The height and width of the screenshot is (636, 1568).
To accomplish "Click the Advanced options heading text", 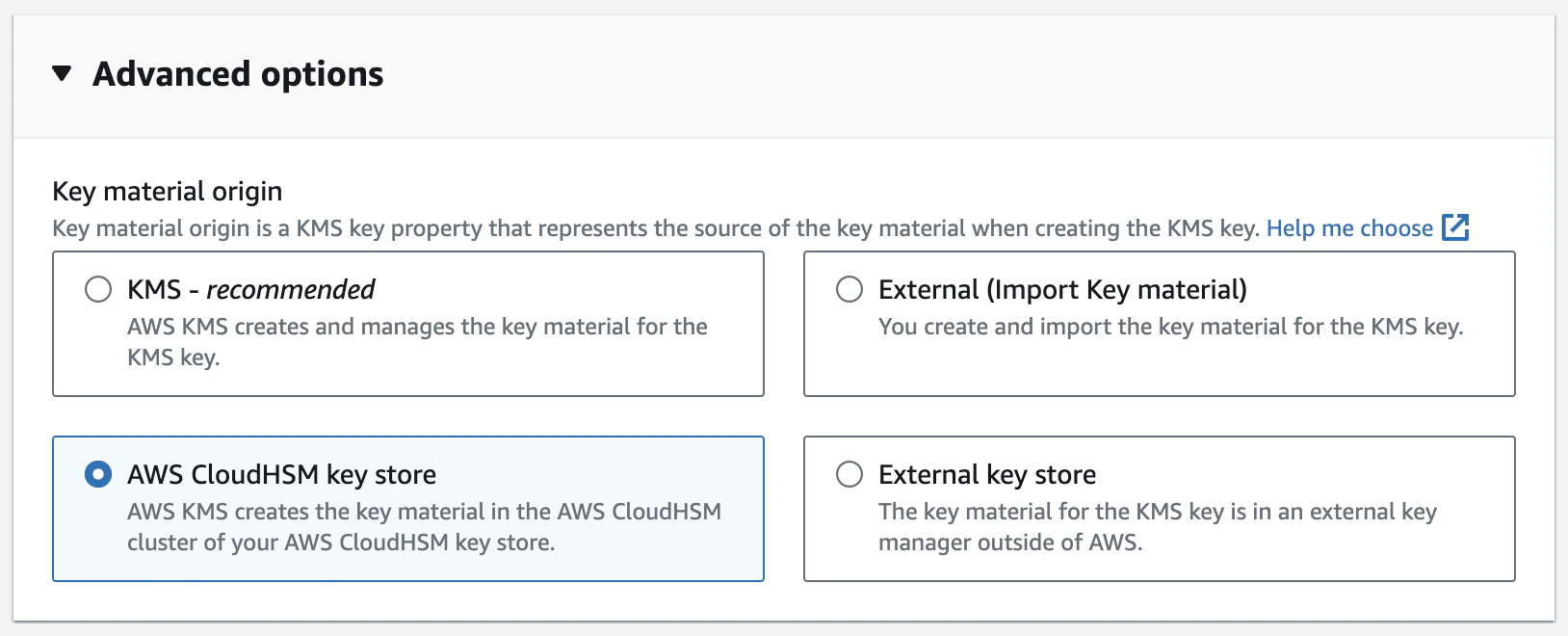I will coord(238,74).
